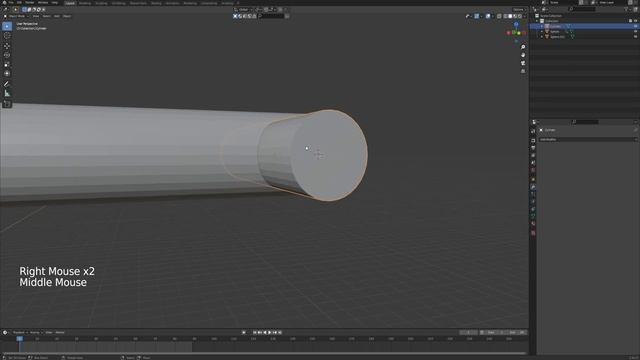Open timeline Keying popover
Viewport: 640px width, 360px height.
click(x=35, y=333)
